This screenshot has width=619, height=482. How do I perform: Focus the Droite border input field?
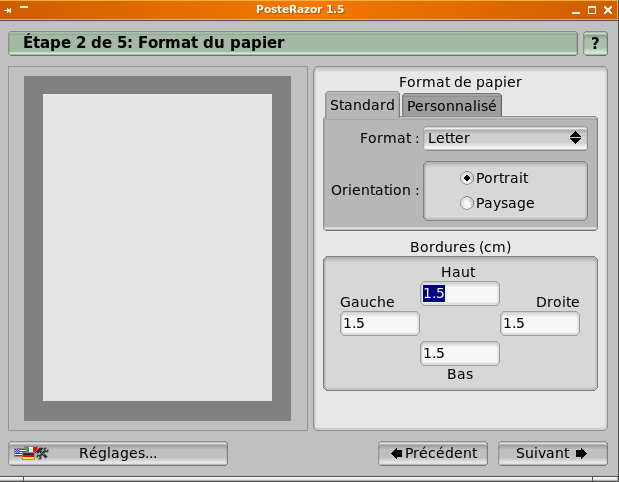tap(540, 324)
